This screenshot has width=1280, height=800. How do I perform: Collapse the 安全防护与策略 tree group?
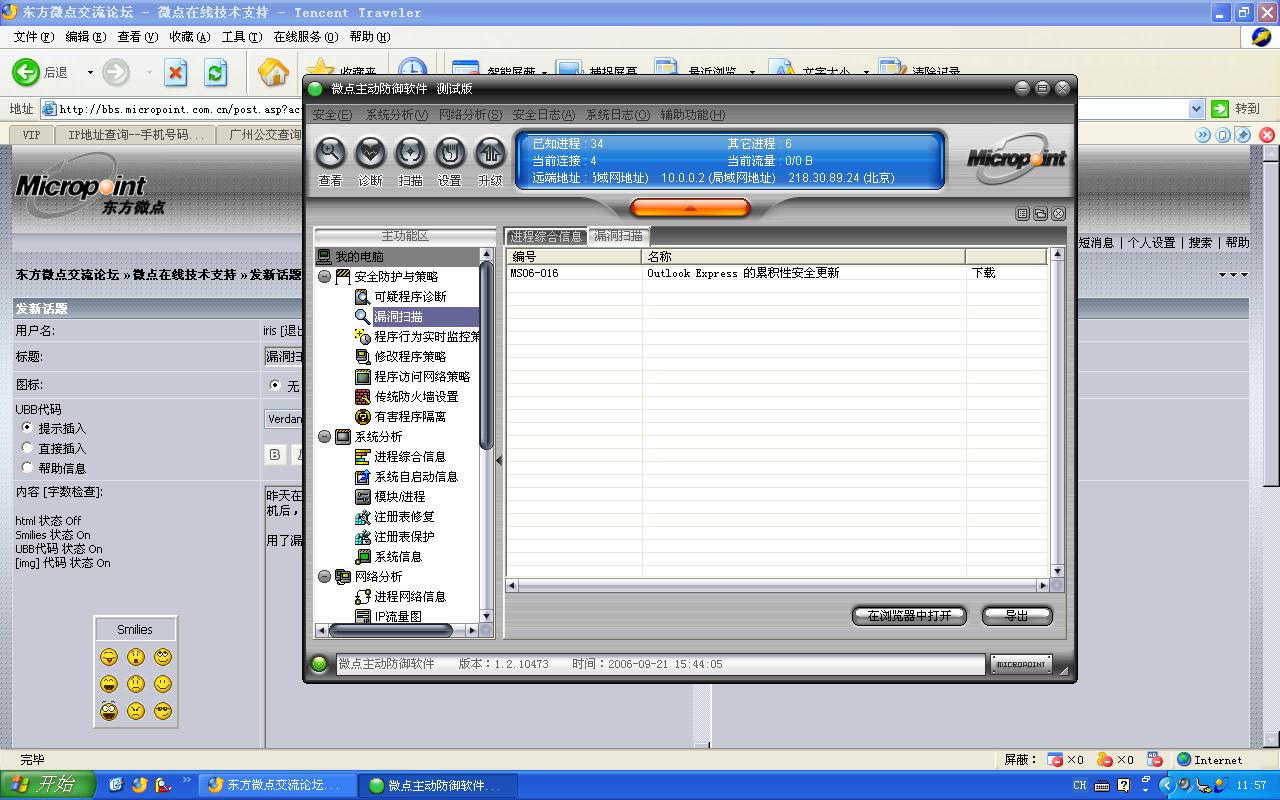click(x=325, y=277)
